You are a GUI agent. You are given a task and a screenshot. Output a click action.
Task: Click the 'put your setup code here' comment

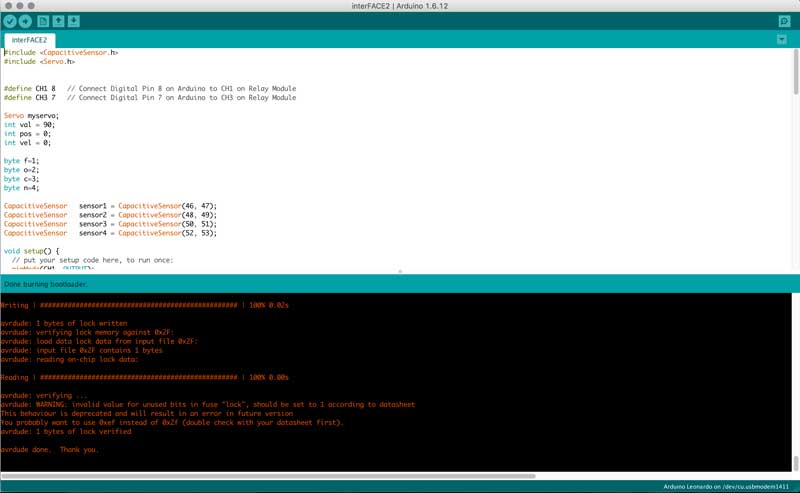(x=92, y=260)
